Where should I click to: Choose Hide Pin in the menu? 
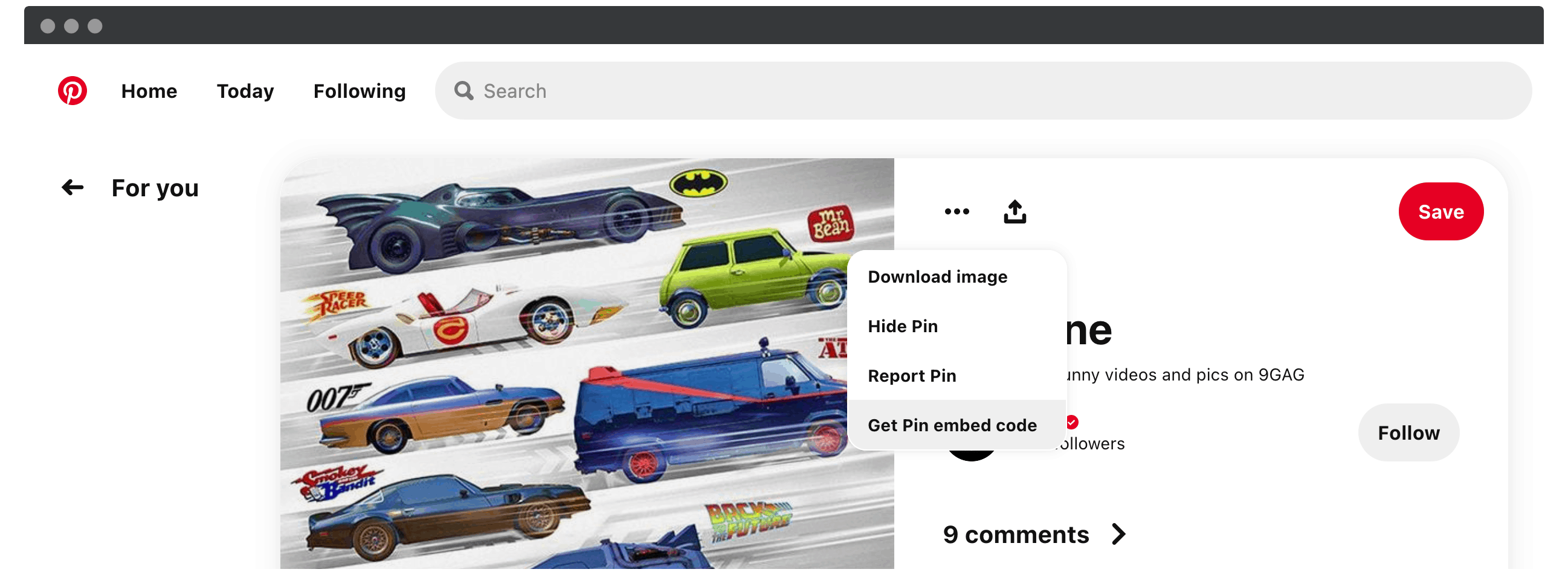coord(957,326)
